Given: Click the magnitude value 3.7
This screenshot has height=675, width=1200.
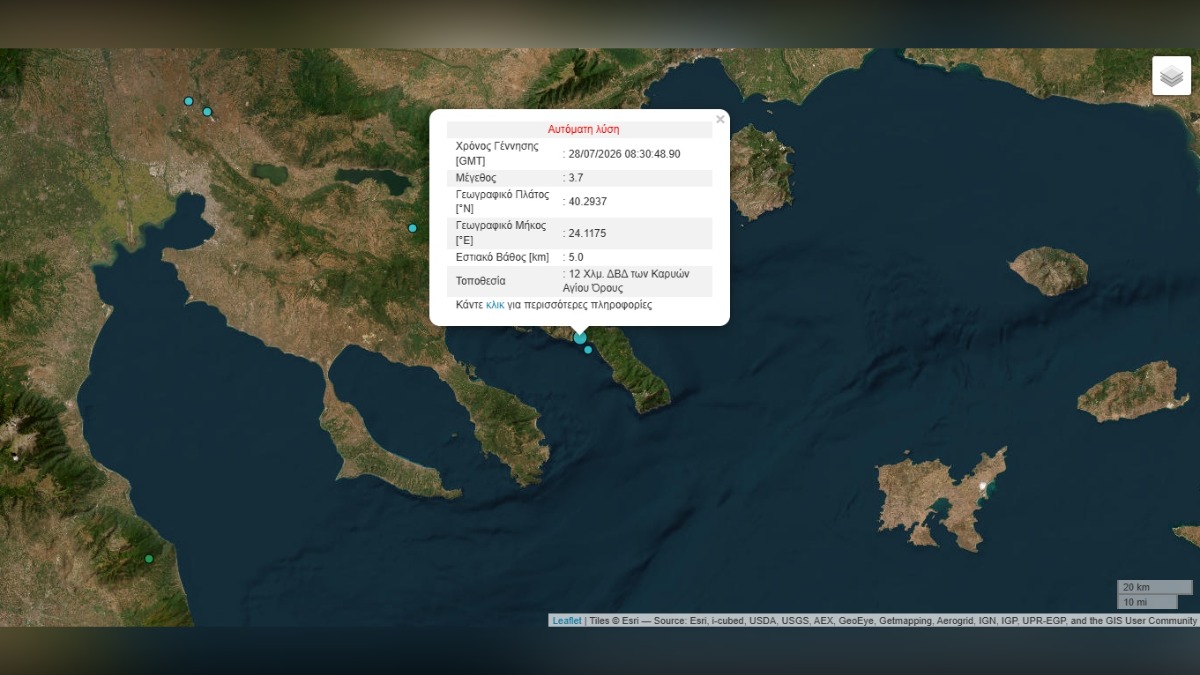Looking at the screenshot, I should (x=576, y=178).
